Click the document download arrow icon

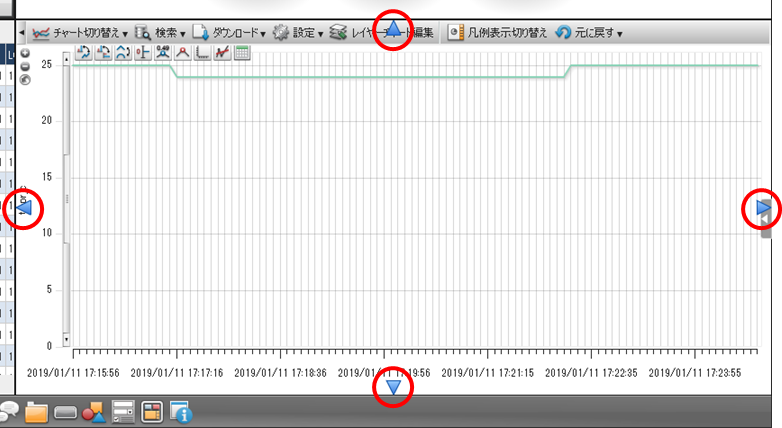coord(200,33)
